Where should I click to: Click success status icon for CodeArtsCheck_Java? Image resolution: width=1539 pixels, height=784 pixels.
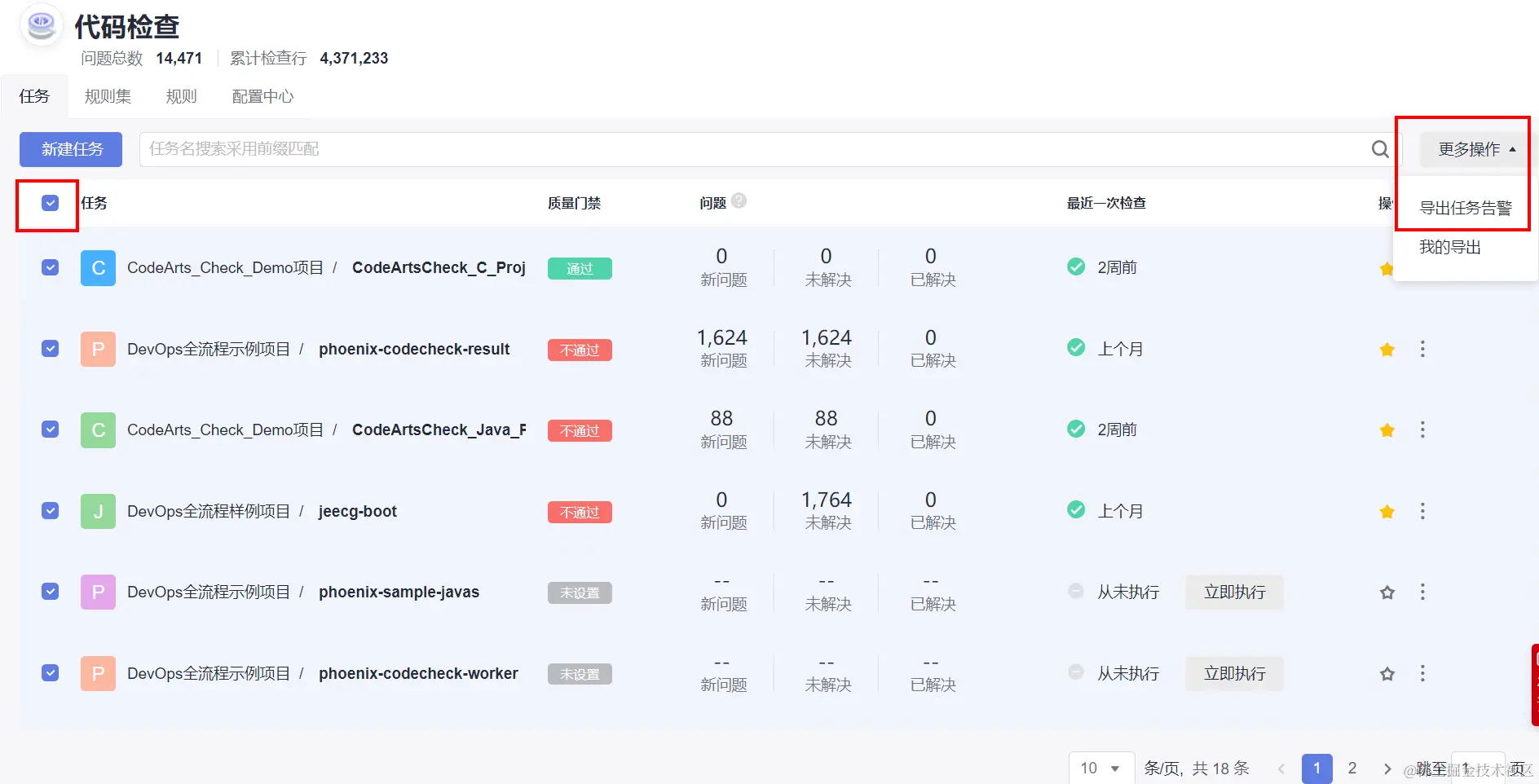pos(1076,429)
